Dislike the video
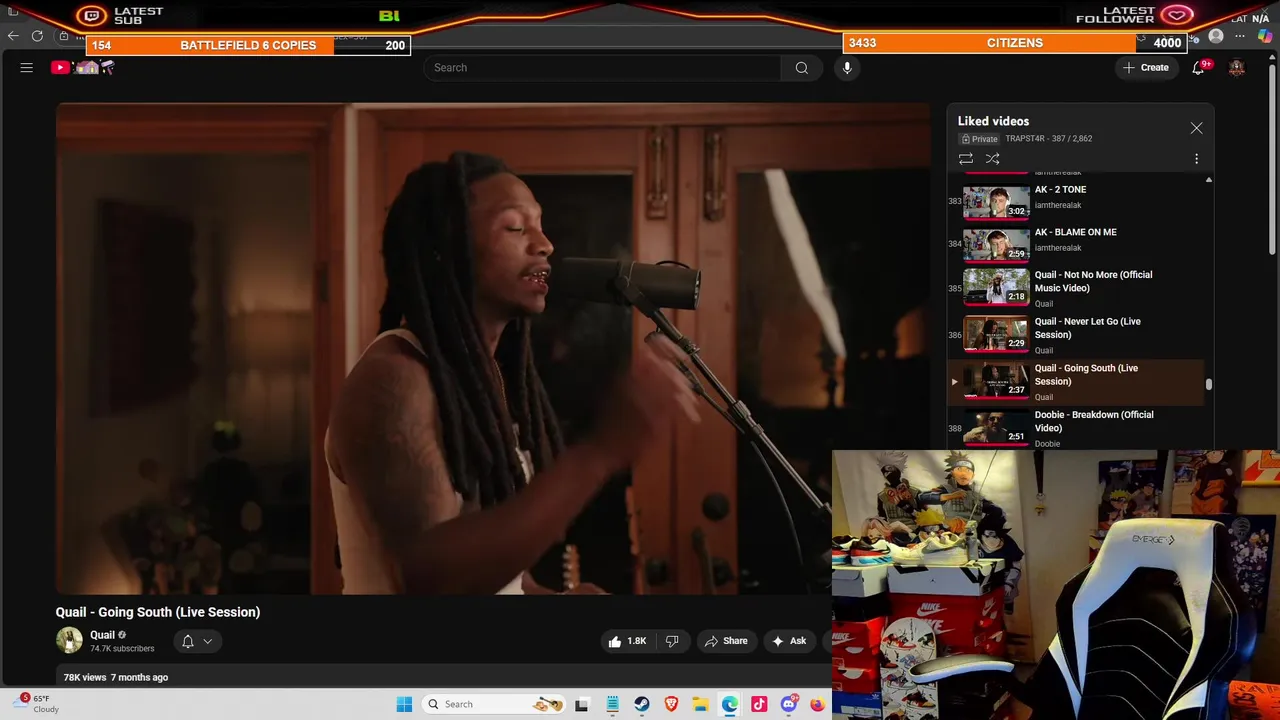The image size is (1280, 720). click(672, 641)
